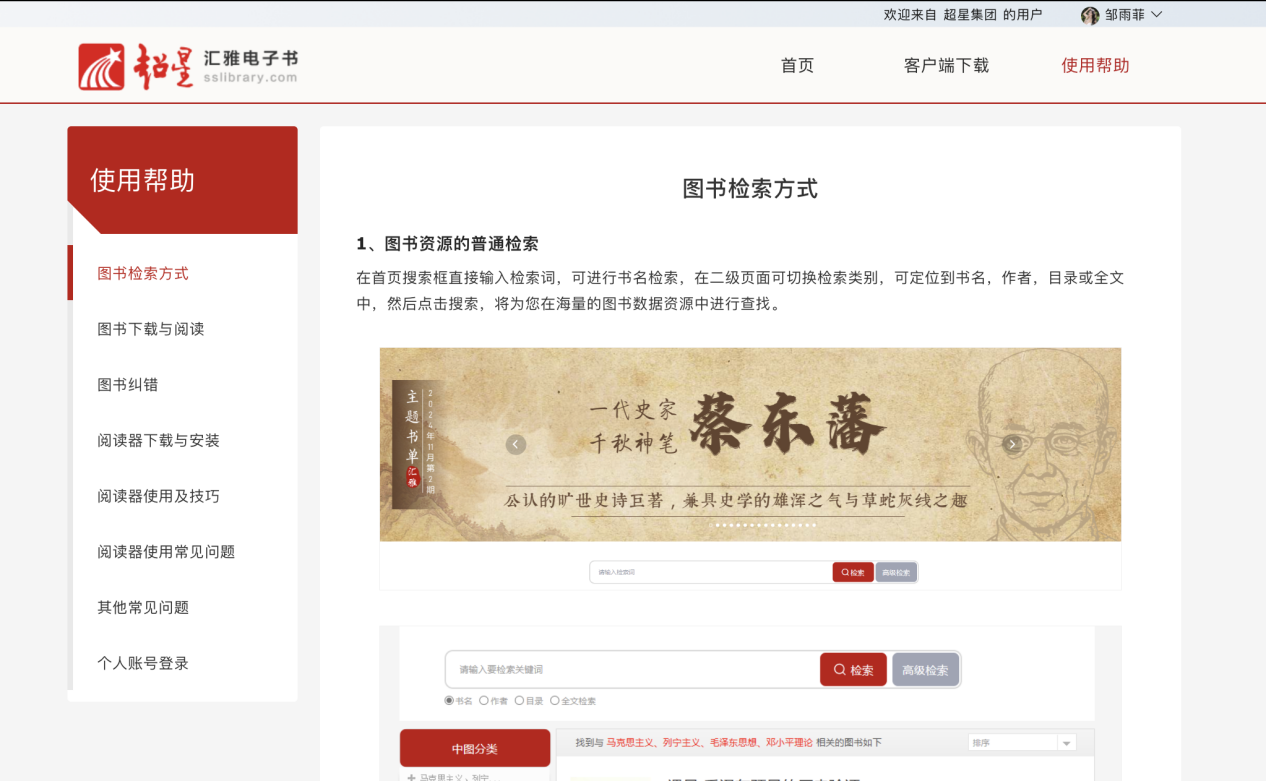
Task: Click the banner carousel pagination dots
Action: click(x=763, y=525)
